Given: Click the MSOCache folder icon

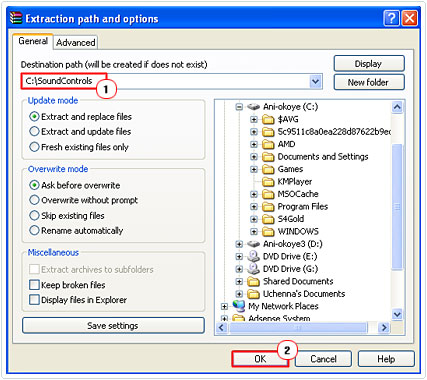Looking at the screenshot, I should 268,194.
